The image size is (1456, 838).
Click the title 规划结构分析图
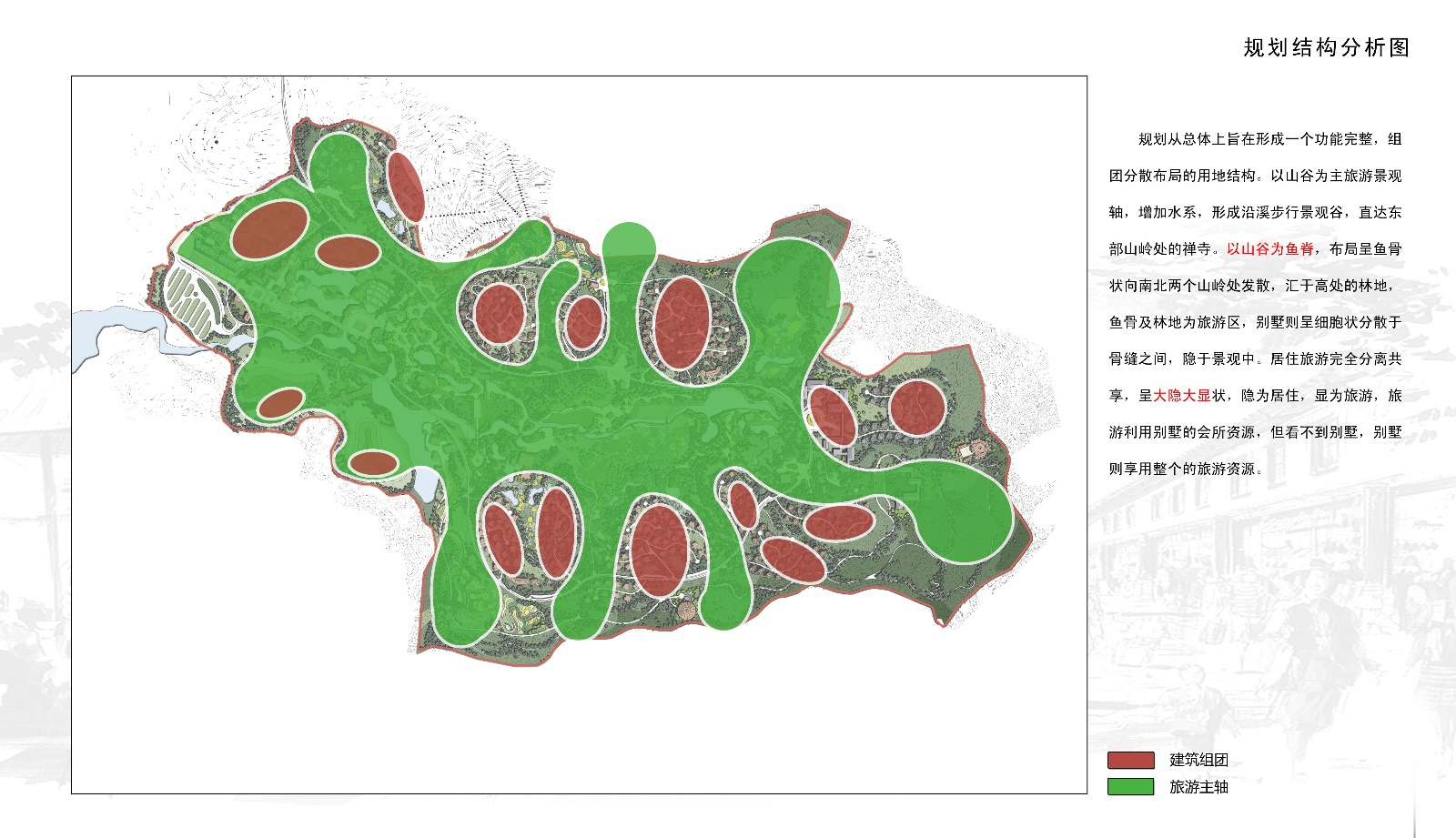point(1326,48)
